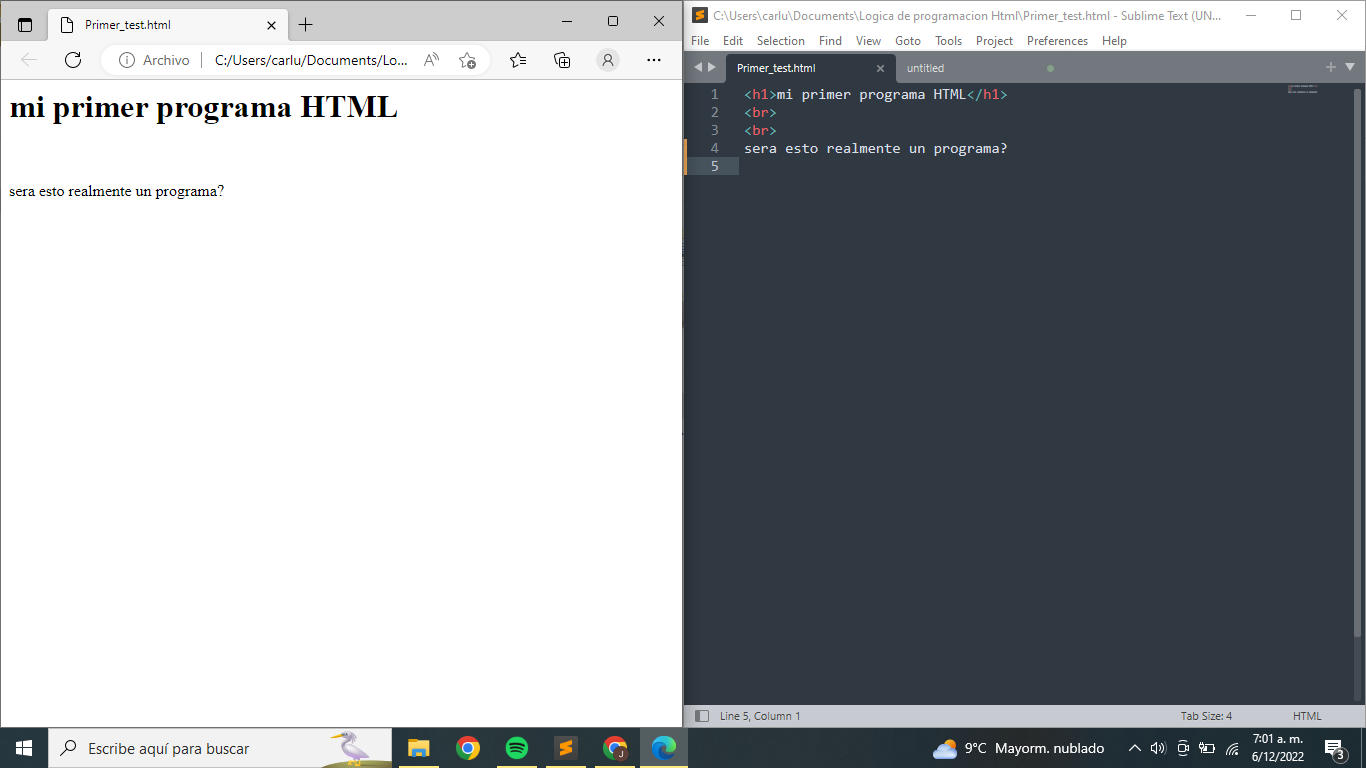Screen dimensions: 1366x768
Task: Open a new tab in Edge
Action: coord(306,24)
